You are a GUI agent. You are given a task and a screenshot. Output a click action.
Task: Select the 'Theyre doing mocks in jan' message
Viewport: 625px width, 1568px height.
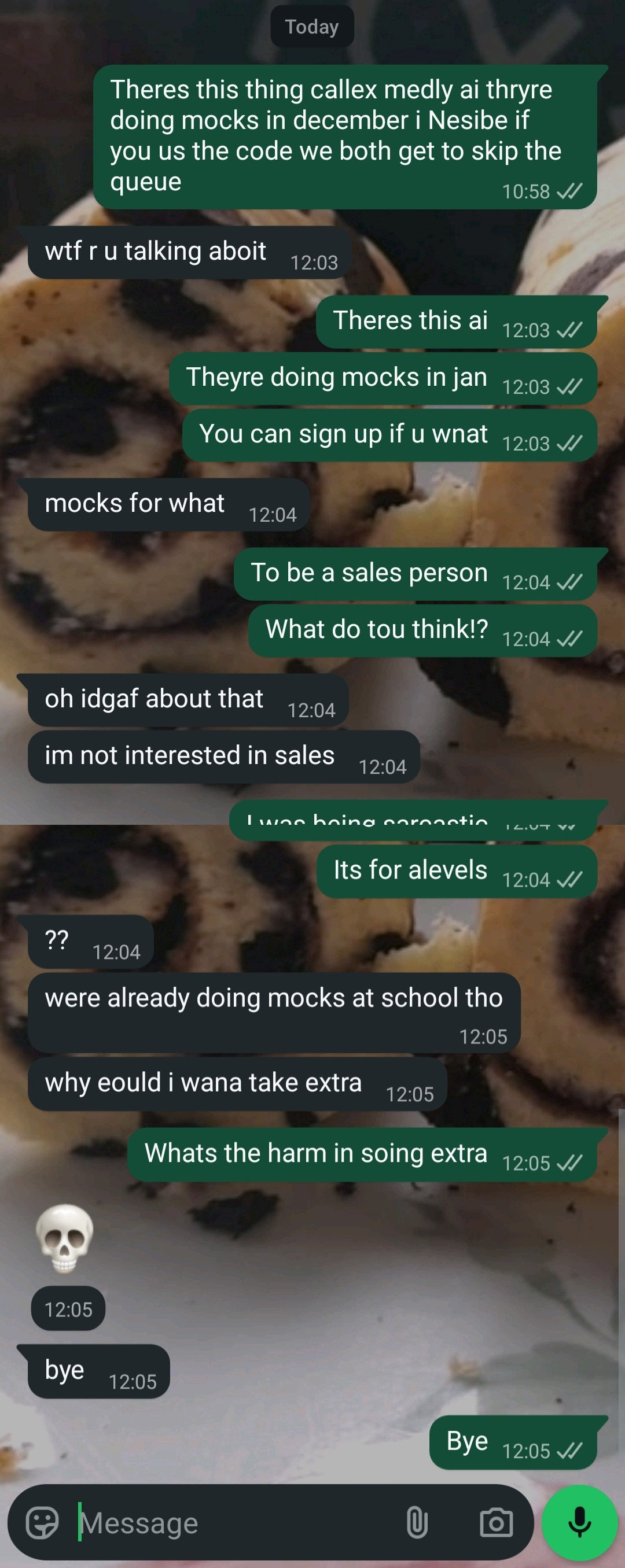tap(383, 379)
